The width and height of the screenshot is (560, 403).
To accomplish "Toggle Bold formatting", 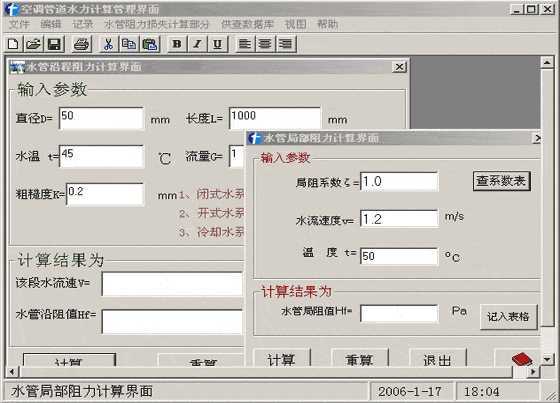I will point(177,44).
